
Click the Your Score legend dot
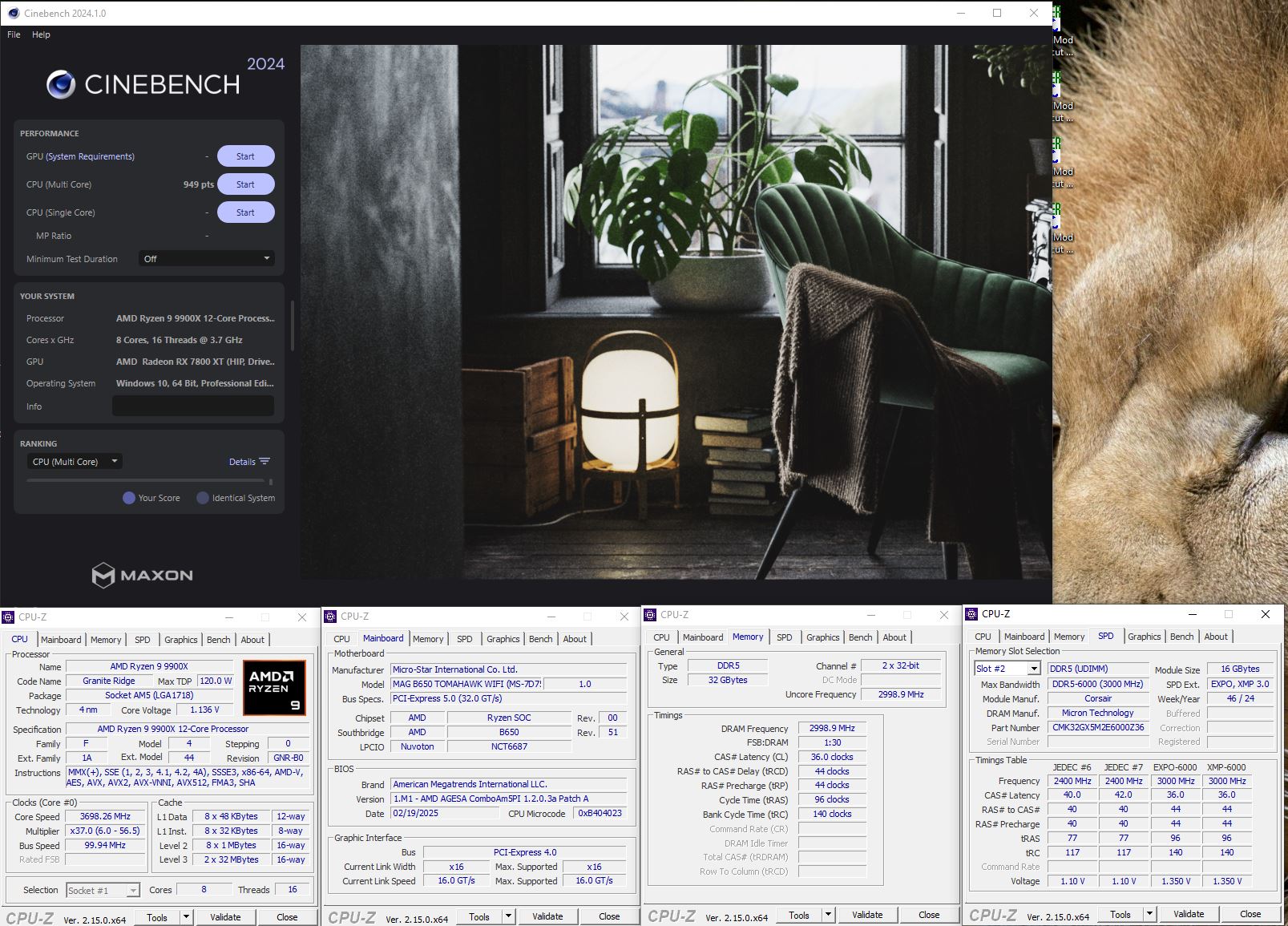[x=128, y=498]
